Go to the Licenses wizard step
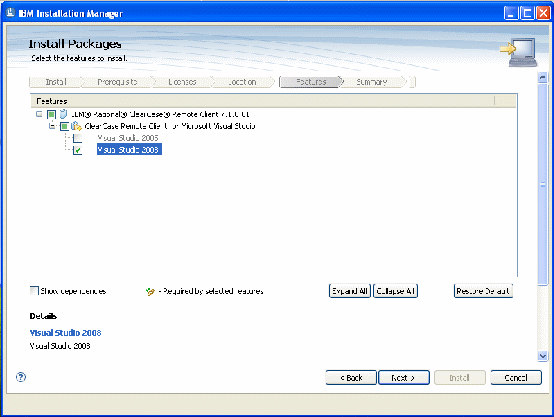 click(182, 82)
